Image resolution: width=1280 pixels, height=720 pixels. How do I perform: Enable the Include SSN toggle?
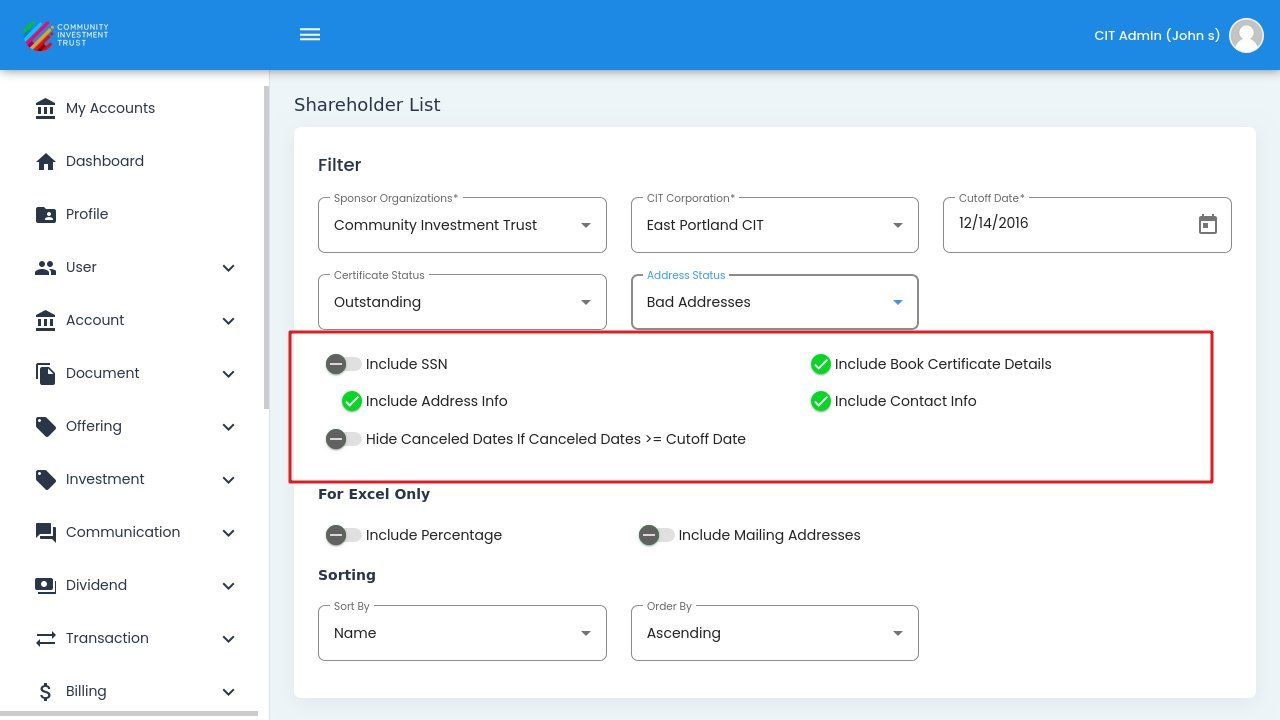coord(343,364)
